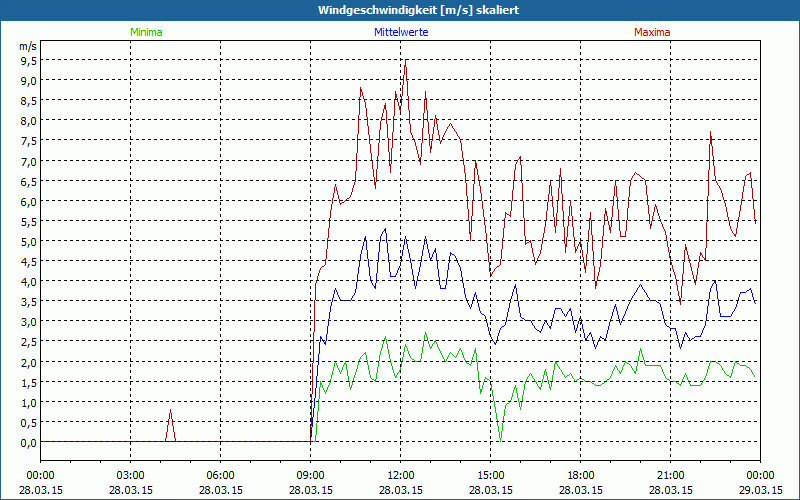This screenshot has height=500, width=800.
Task: Click the 1,5 y-axis tick label
Action: click(29, 382)
